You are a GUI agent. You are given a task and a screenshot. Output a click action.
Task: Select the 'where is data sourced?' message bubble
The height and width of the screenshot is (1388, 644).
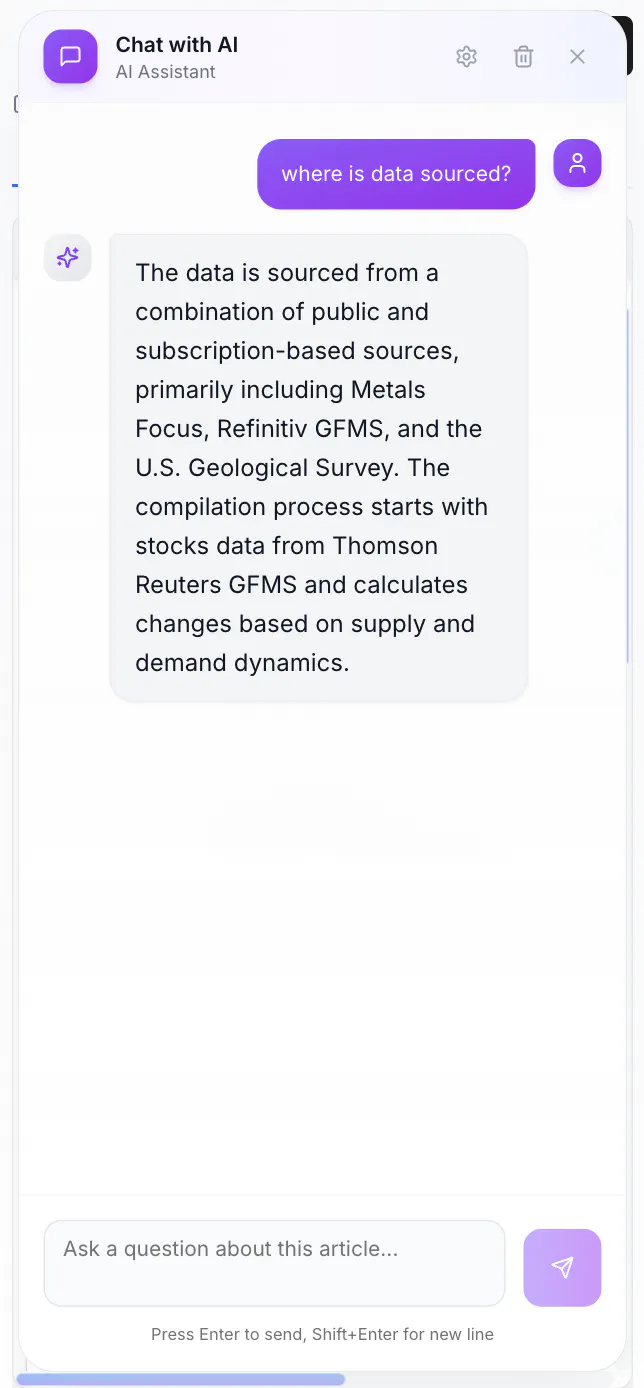[396, 174]
